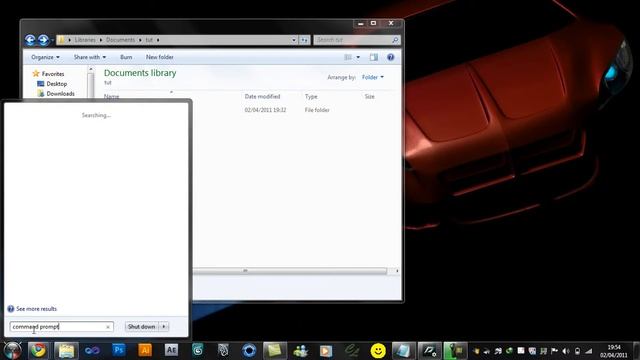Screen dimensions: 640x360
Task: Open Windows Explorer from the taskbar
Action: (x=66, y=350)
